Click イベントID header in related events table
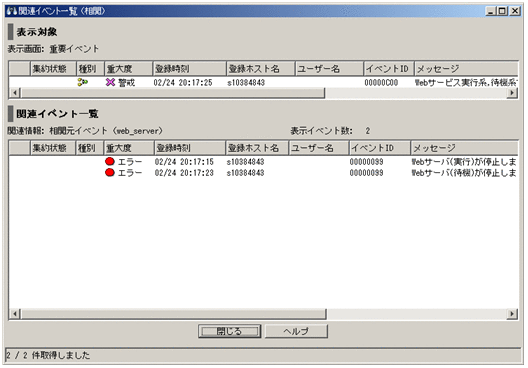Image resolution: width=528 pixels, height=368 pixels. coord(380,148)
